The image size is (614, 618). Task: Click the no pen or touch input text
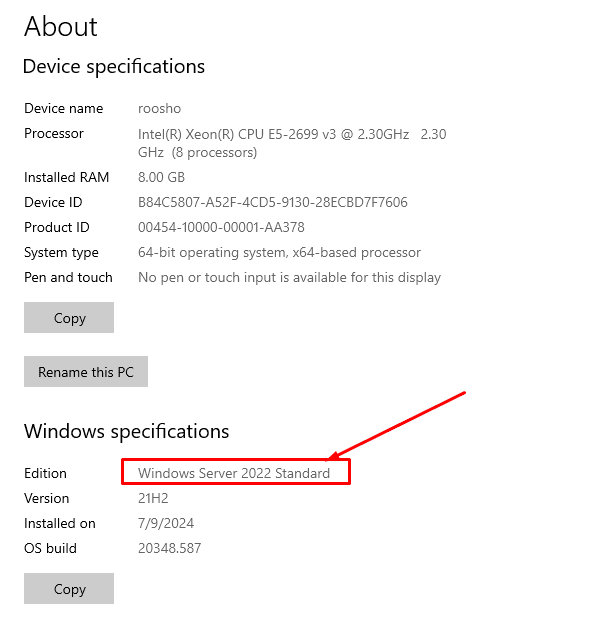(x=289, y=277)
